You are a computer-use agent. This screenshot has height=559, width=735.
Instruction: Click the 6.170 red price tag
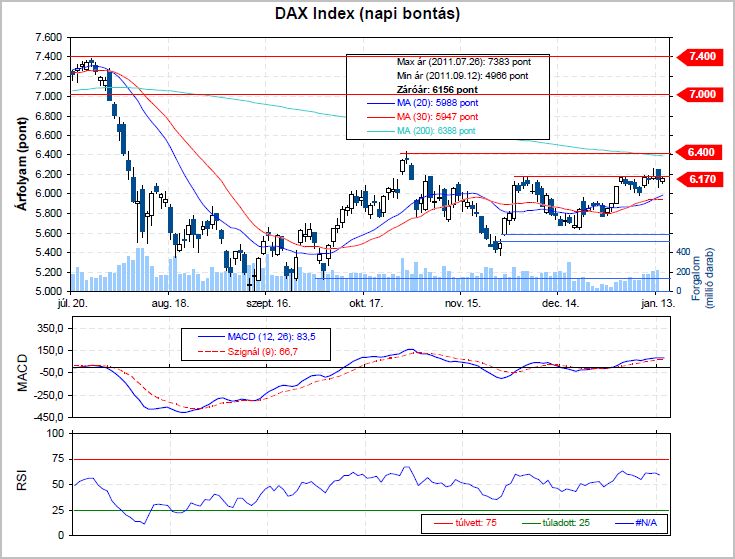click(x=702, y=179)
